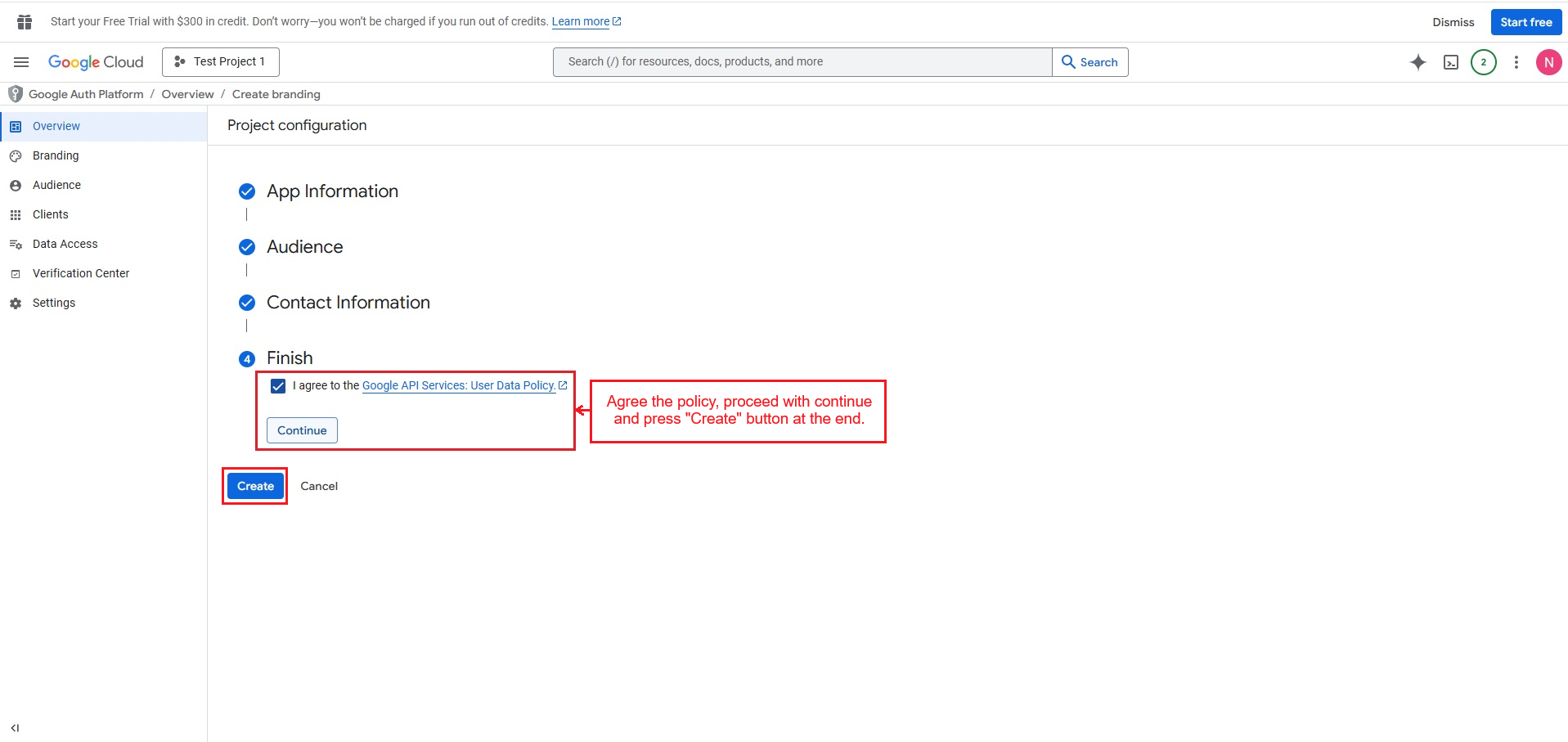Open Gemini AI assistant sparkle icon
This screenshot has width=1568, height=742.
(1418, 62)
